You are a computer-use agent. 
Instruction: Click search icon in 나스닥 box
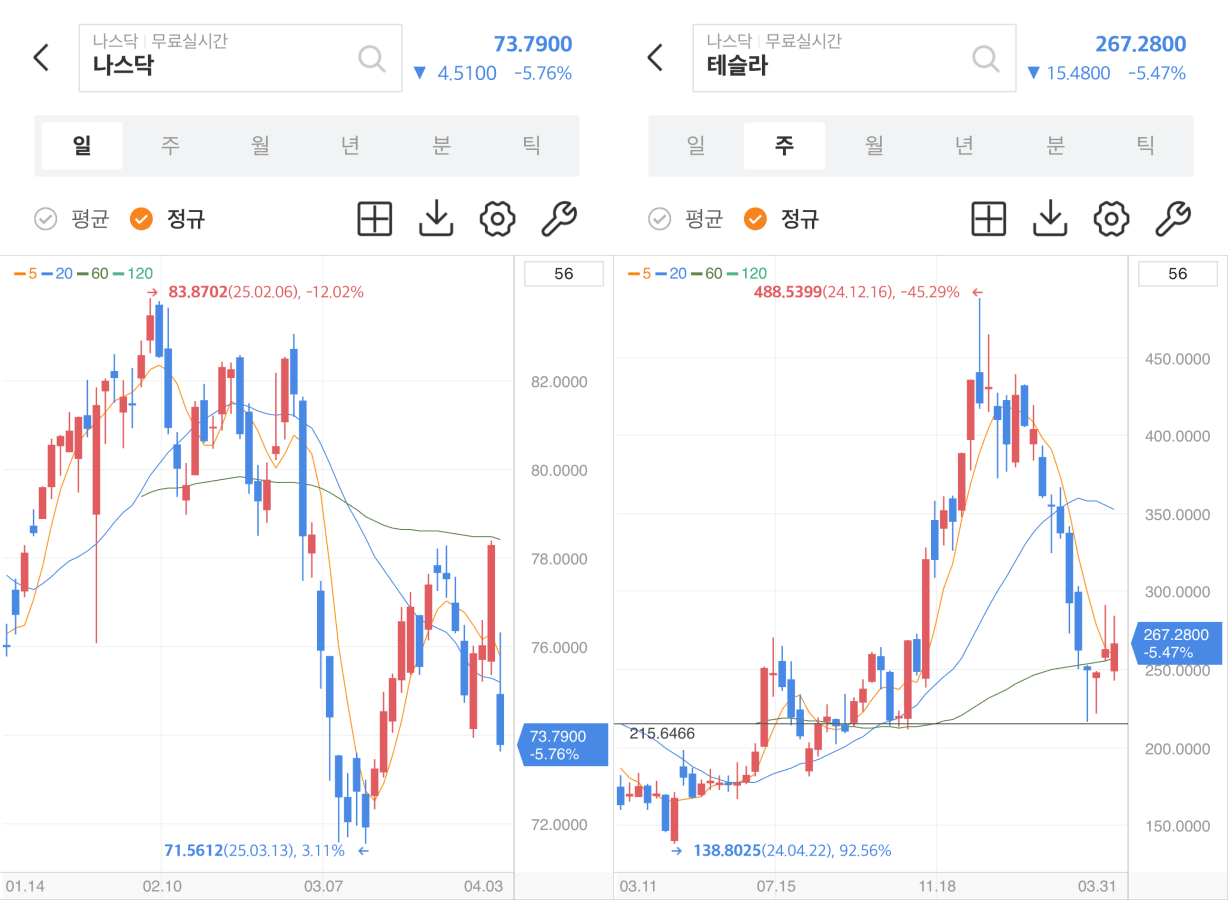(x=371, y=58)
